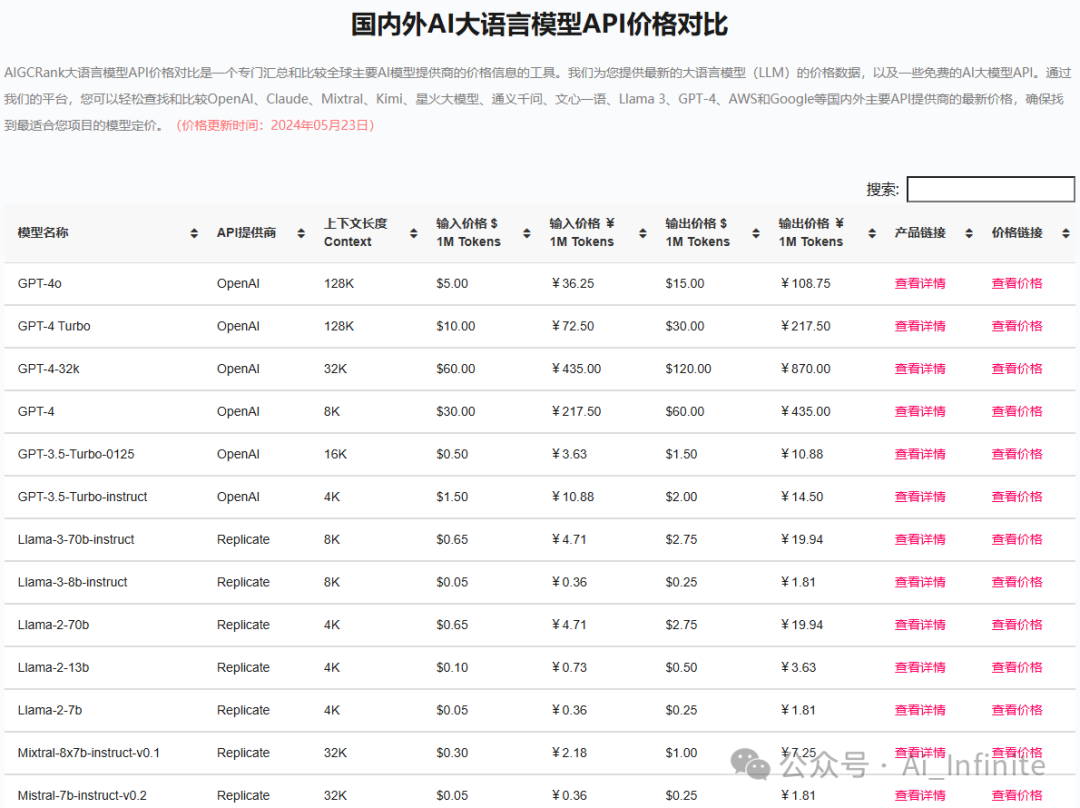Sort by 产品链接 column arrows

[969, 234]
